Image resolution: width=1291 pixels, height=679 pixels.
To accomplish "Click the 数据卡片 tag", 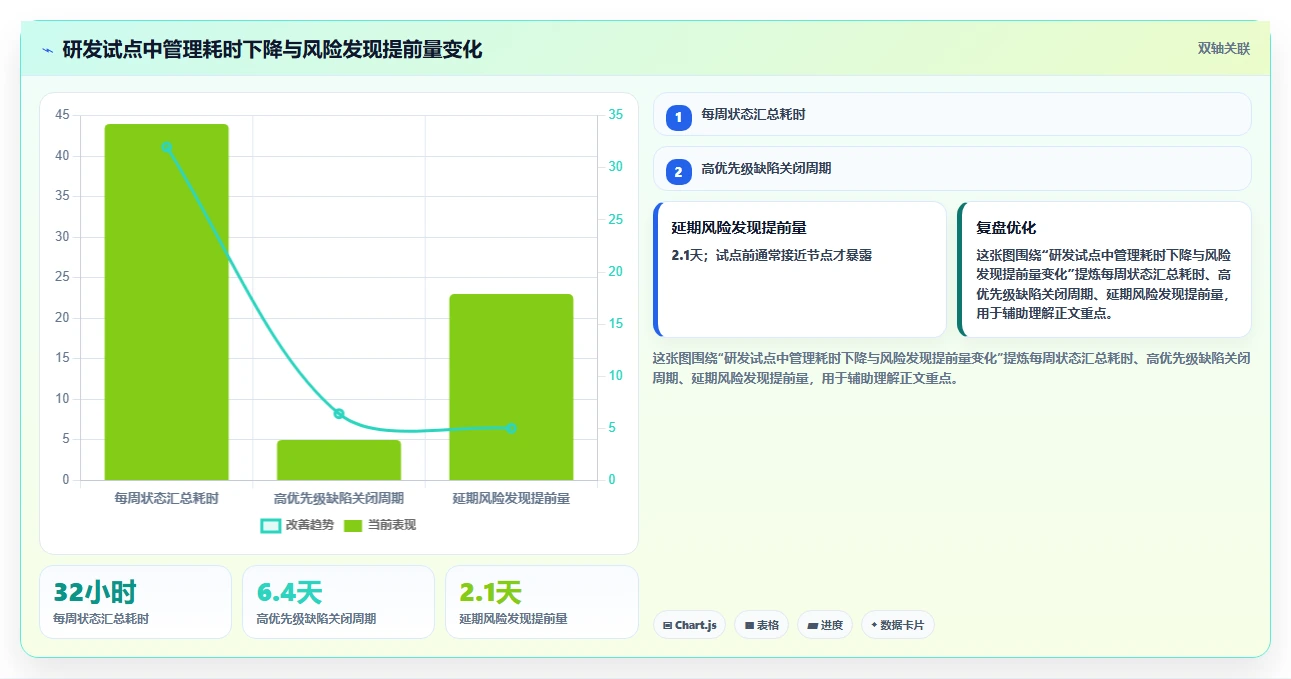I will [x=898, y=625].
